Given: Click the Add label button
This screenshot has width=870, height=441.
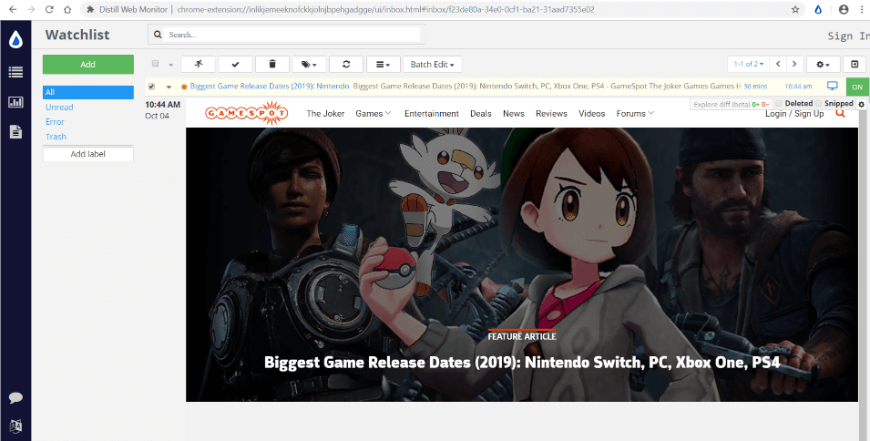Looking at the screenshot, I should pos(88,154).
